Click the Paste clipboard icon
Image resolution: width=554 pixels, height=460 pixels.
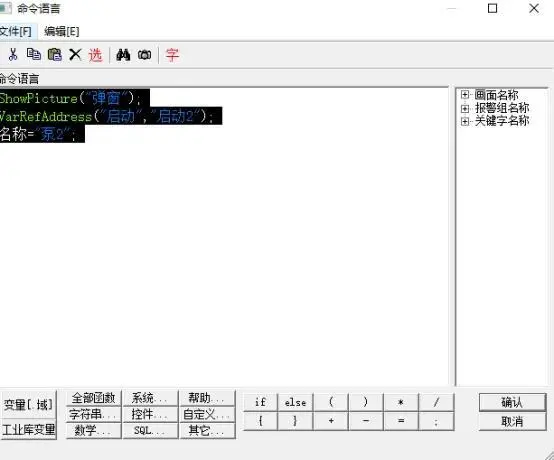coord(55,55)
